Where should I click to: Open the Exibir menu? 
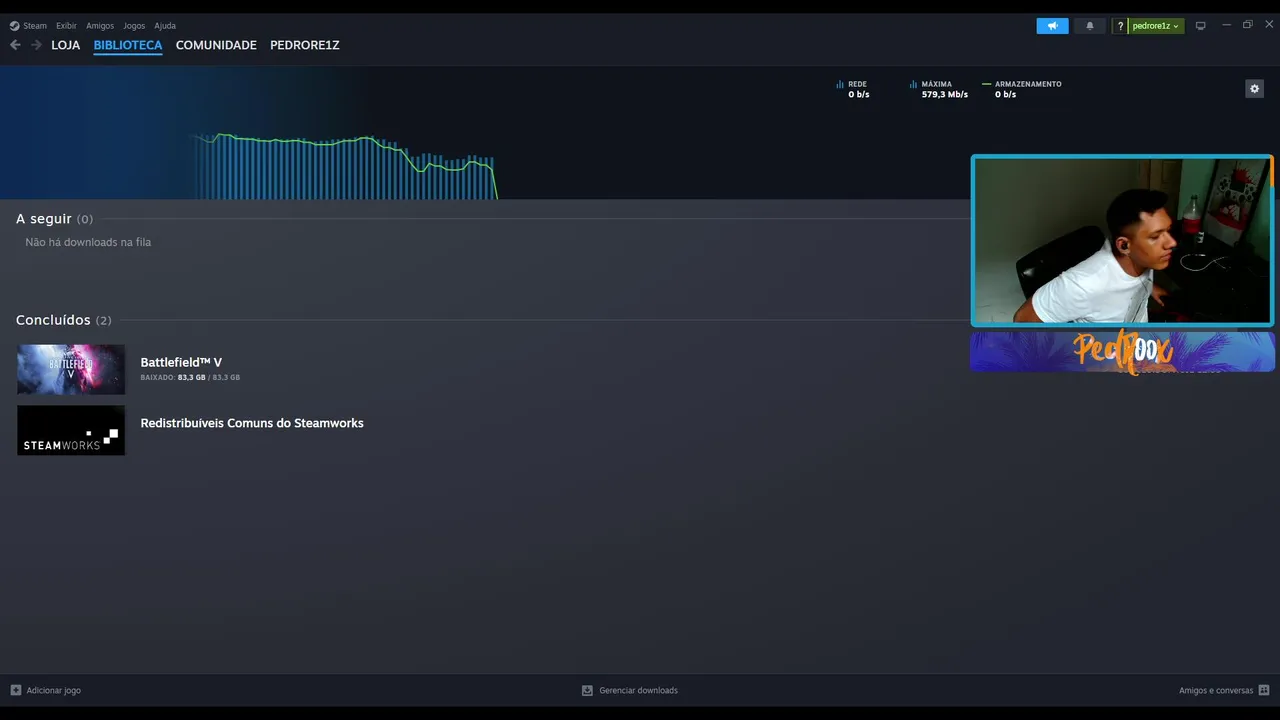(x=66, y=26)
